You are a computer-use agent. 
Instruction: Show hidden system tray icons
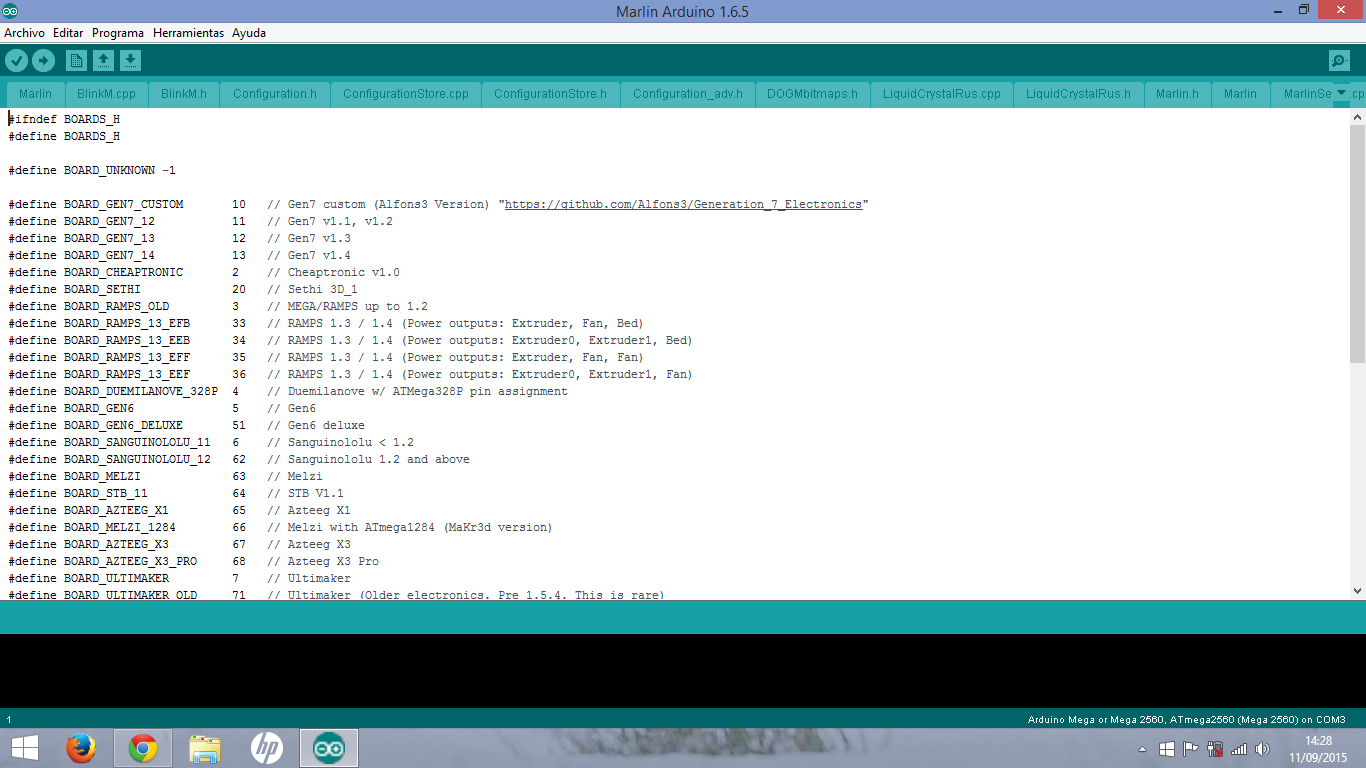point(1143,749)
